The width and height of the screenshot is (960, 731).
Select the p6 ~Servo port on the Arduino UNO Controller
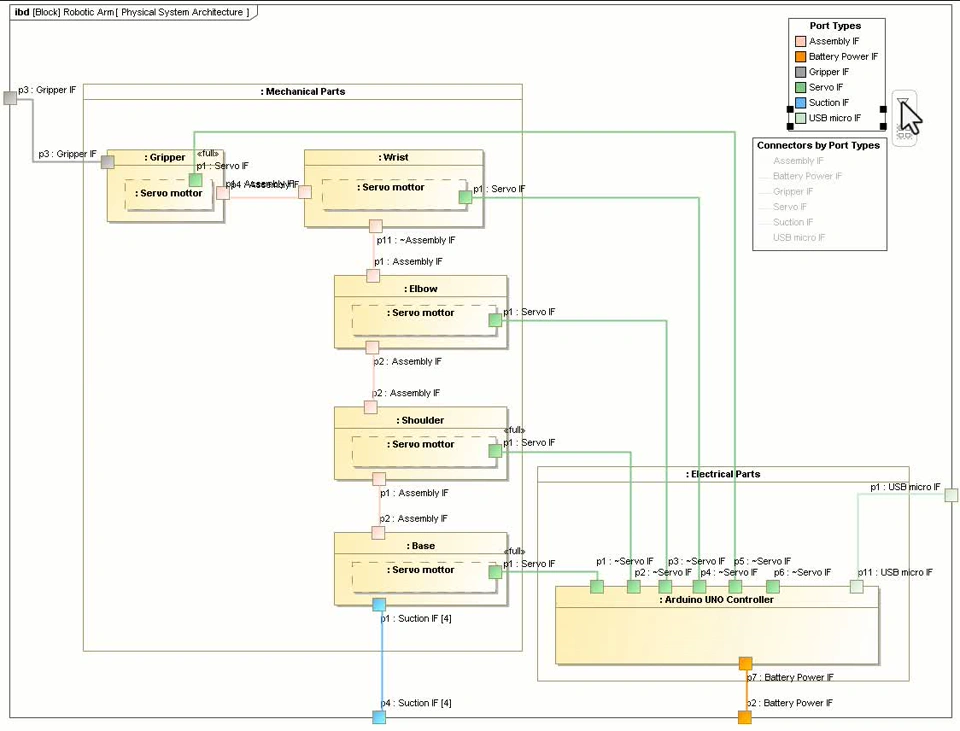click(x=773, y=587)
